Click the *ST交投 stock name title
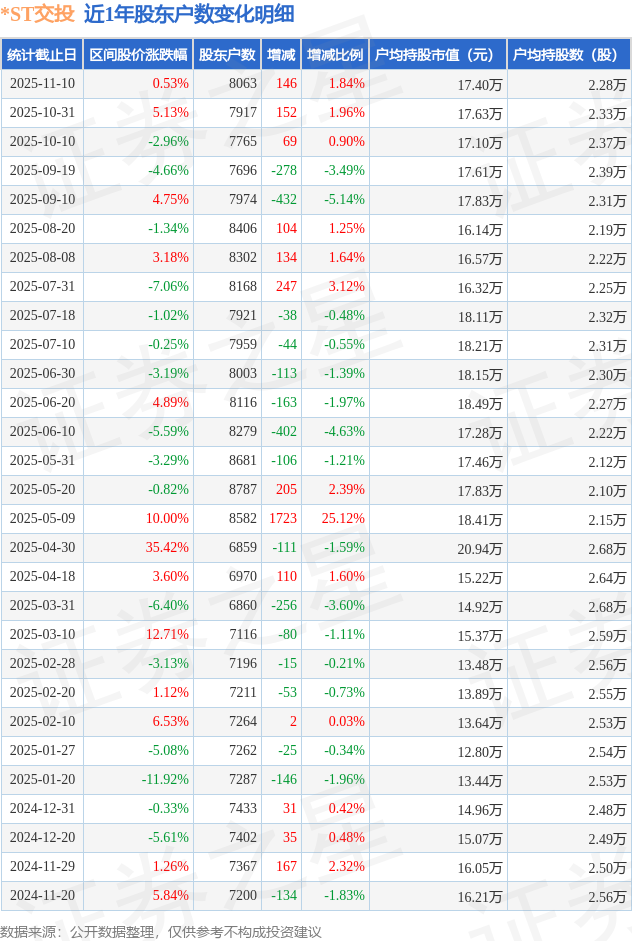 (x=37, y=14)
